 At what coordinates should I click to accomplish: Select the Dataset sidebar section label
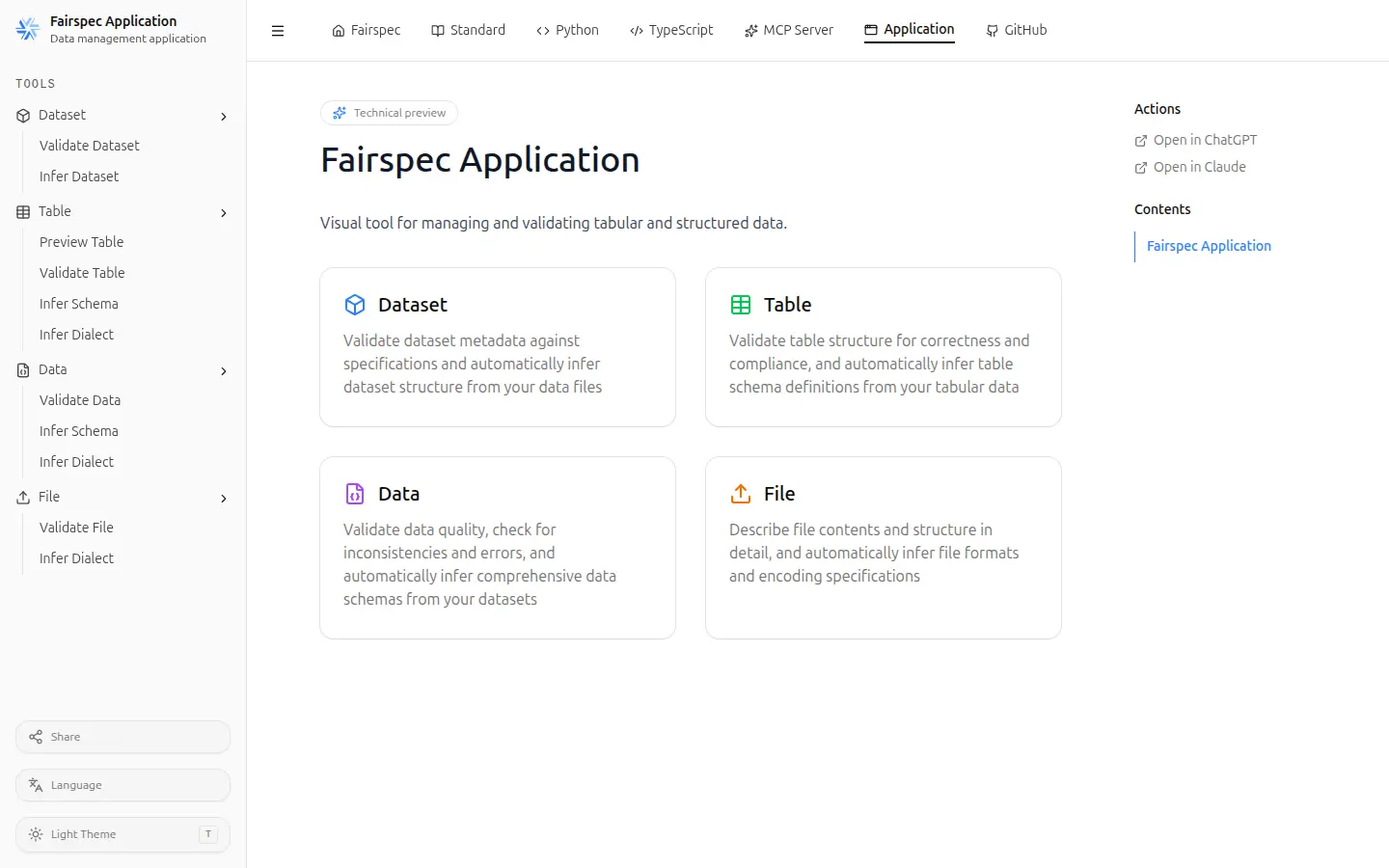tap(63, 115)
